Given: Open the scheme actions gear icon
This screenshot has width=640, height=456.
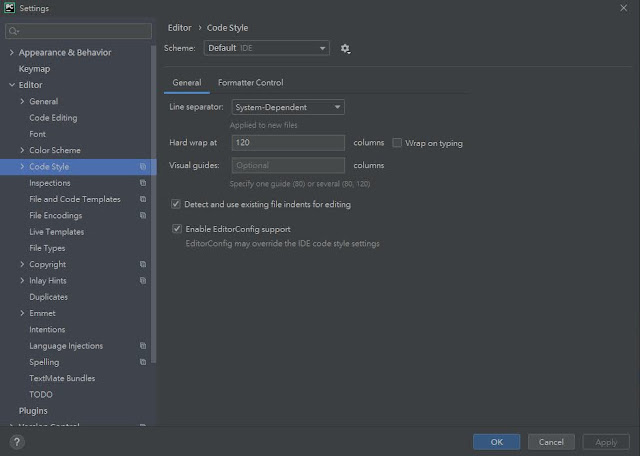Looking at the screenshot, I should (x=345, y=49).
